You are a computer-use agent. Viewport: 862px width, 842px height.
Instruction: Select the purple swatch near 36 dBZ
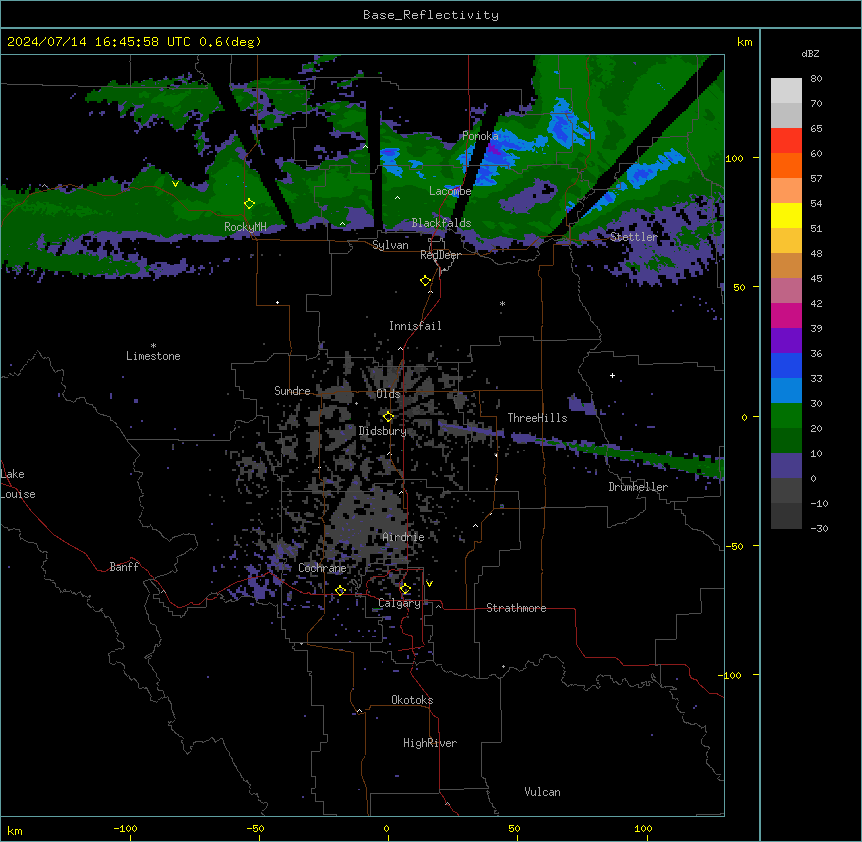pyautogui.click(x=786, y=340)
